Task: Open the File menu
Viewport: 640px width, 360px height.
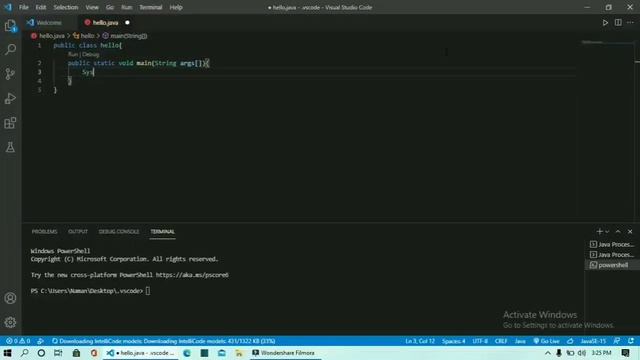Action: 24,7
